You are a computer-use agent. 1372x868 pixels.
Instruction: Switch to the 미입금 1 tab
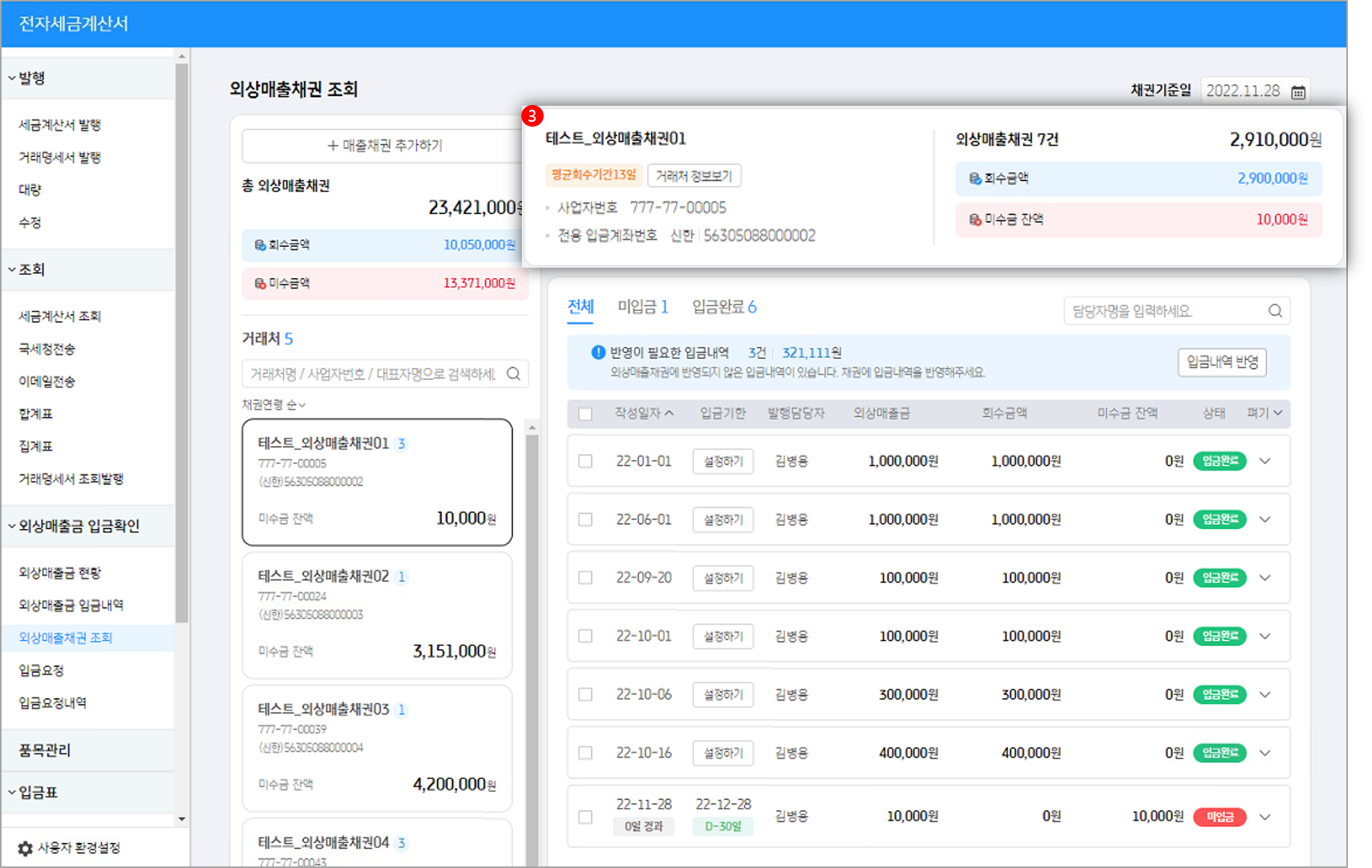tap(642, 307)
